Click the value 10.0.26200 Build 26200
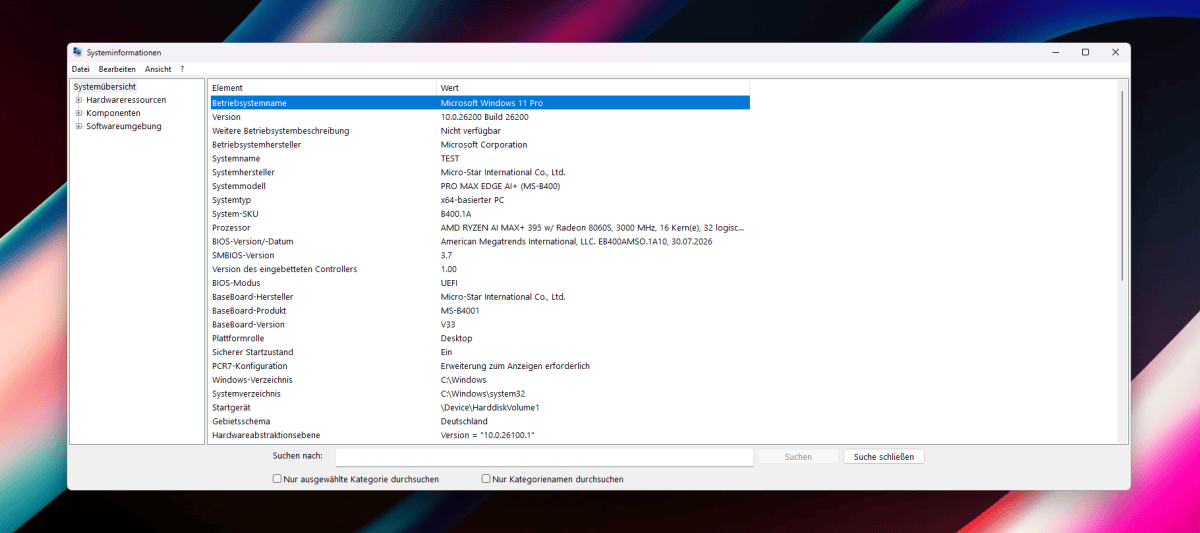 coord(485,117)
